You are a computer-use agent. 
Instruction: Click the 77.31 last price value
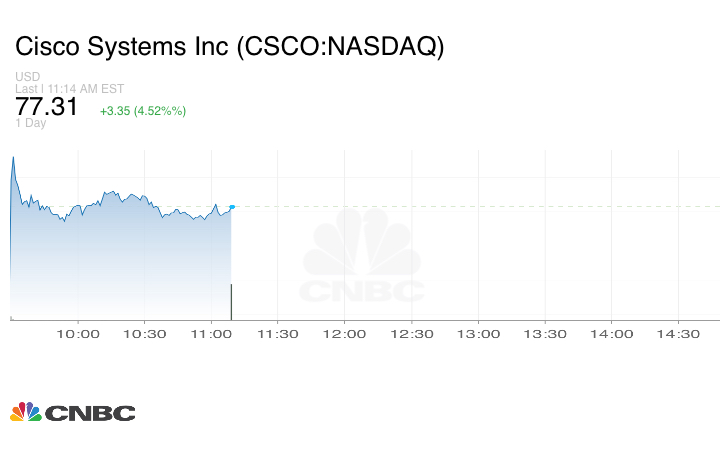pyautogui.click(x=47, y=107)
